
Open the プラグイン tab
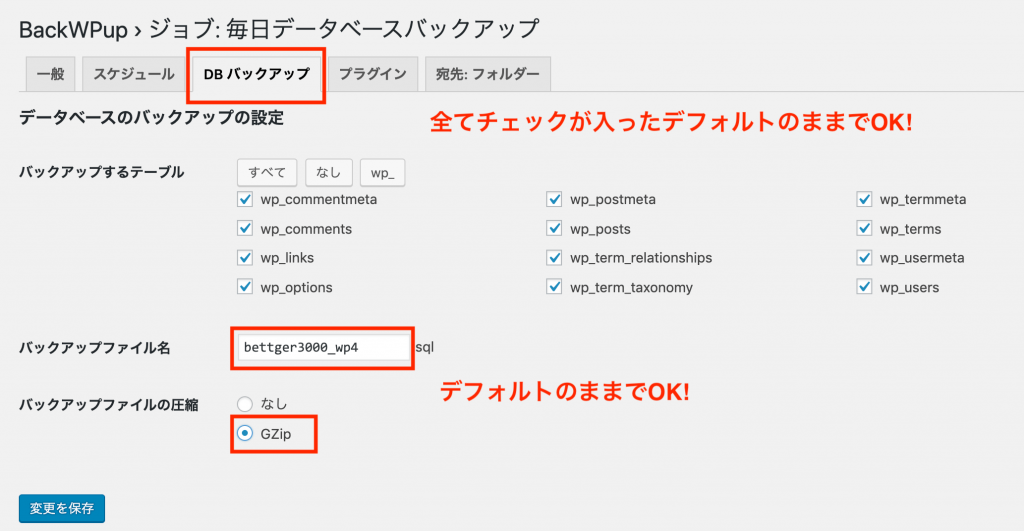pos(372,74)
